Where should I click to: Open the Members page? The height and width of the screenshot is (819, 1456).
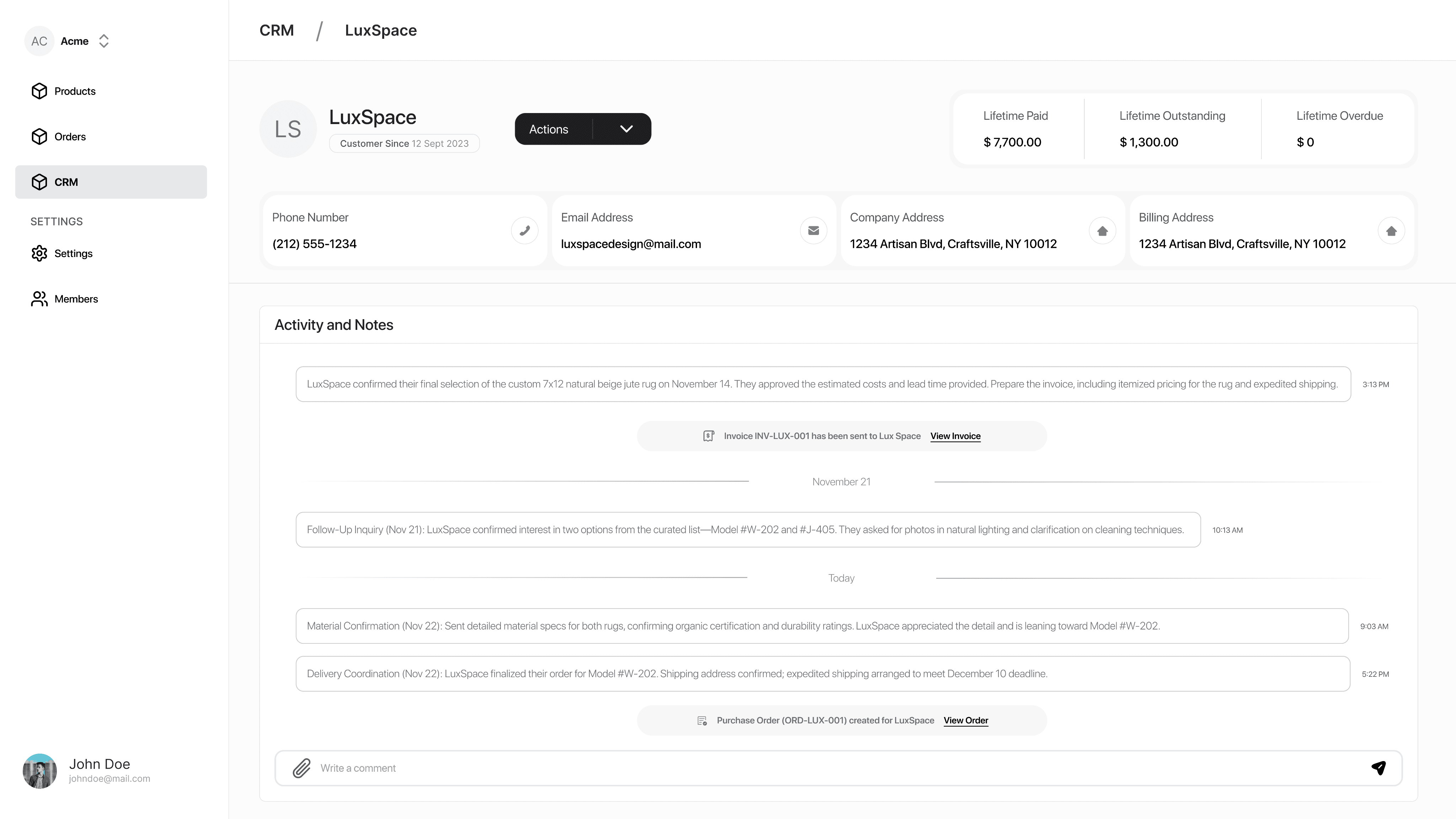[x=76, y=299]
